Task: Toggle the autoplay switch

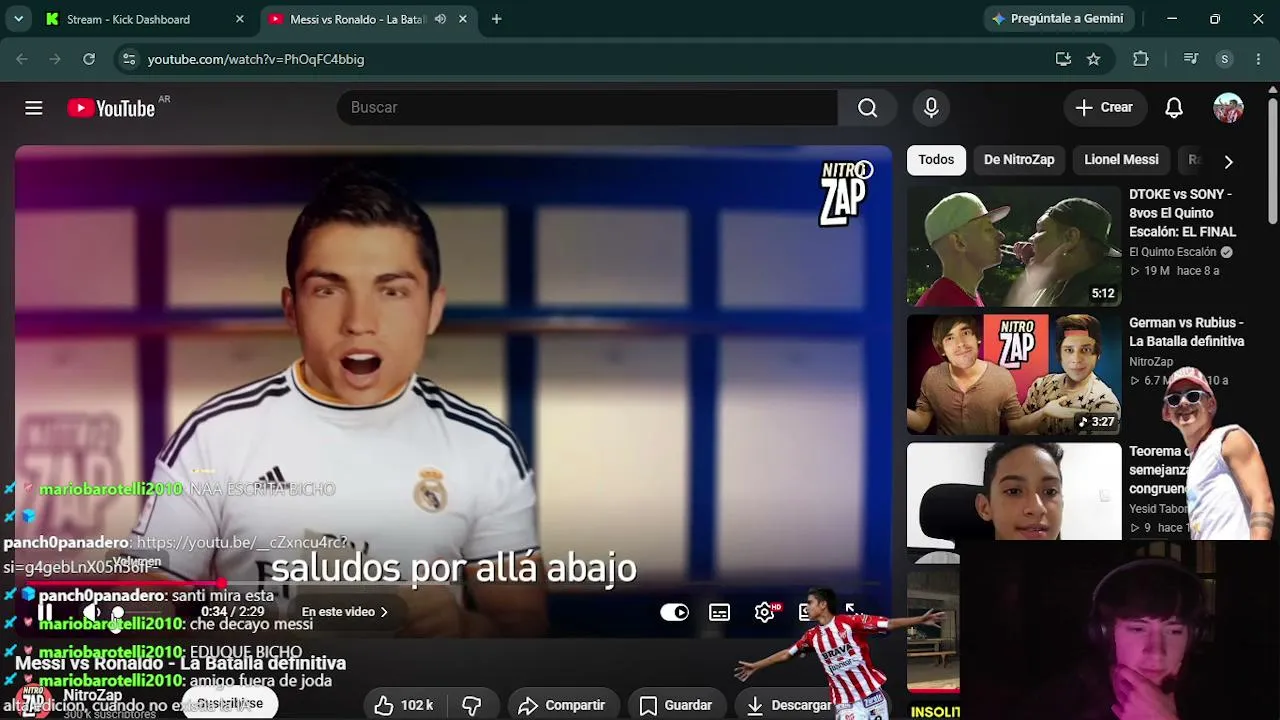Action: click(675, 612)
